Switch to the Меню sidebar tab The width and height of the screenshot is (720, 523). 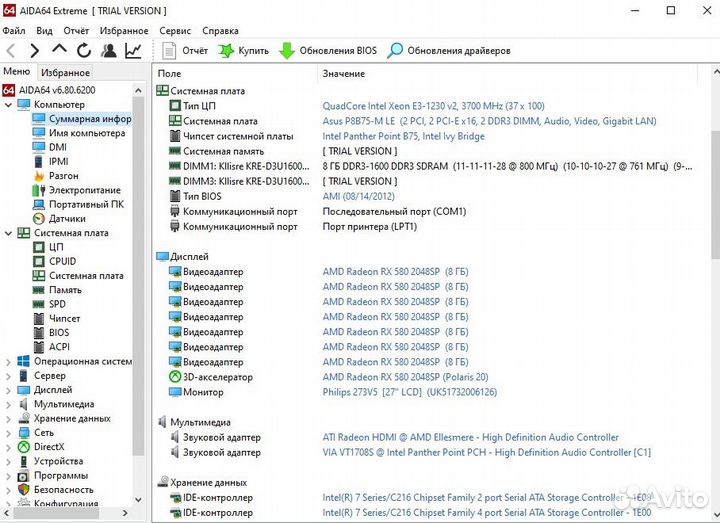pos(17,72)
